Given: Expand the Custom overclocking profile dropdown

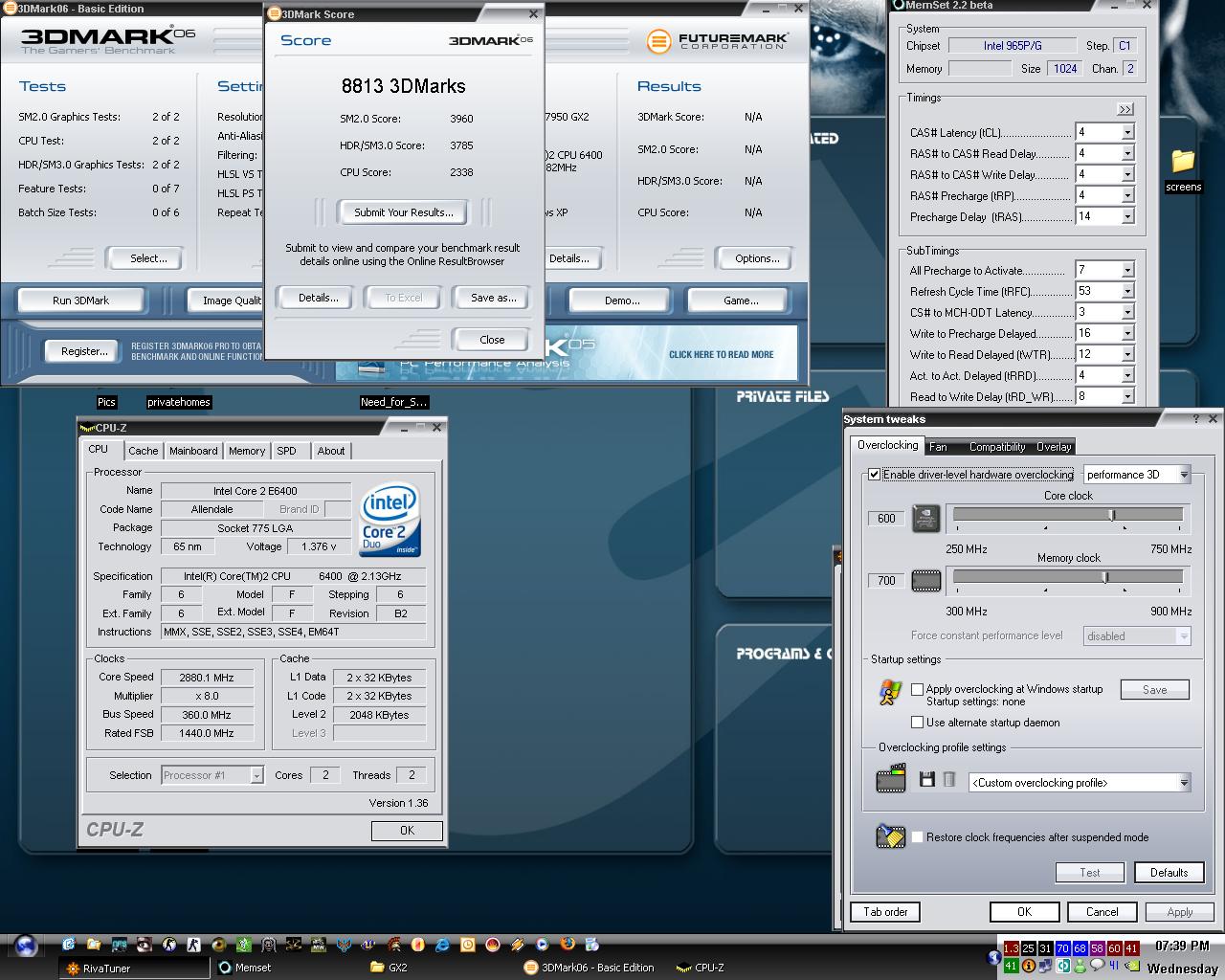Looking at the screenshot, I should pyautogui.click(x=1183, y=783).
